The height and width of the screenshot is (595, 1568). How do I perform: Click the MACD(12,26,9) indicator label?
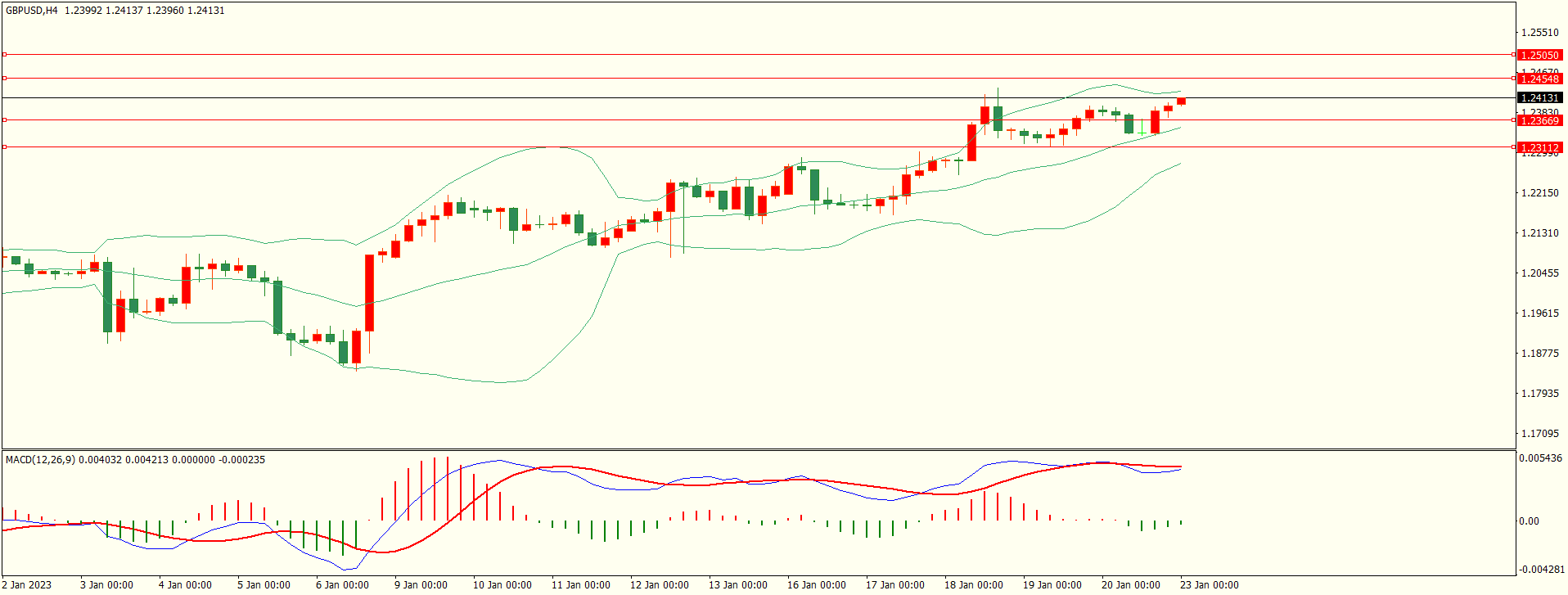tap(40, 459)
